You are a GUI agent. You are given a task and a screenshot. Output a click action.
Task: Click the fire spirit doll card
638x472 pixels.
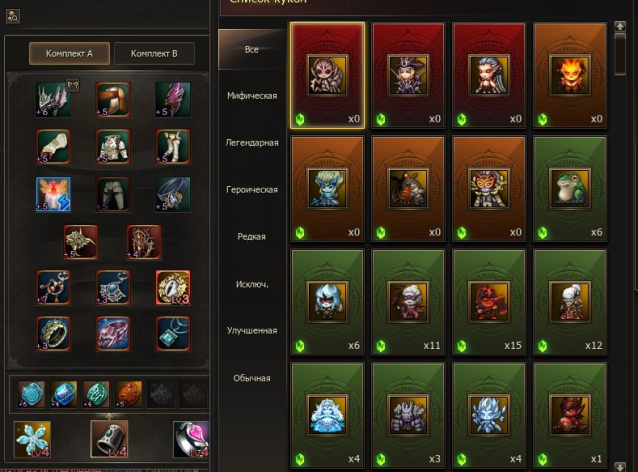tap(570, 76)
